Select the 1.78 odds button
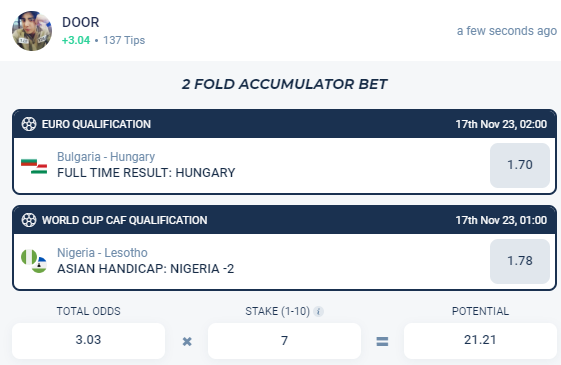 click(520, 261)
